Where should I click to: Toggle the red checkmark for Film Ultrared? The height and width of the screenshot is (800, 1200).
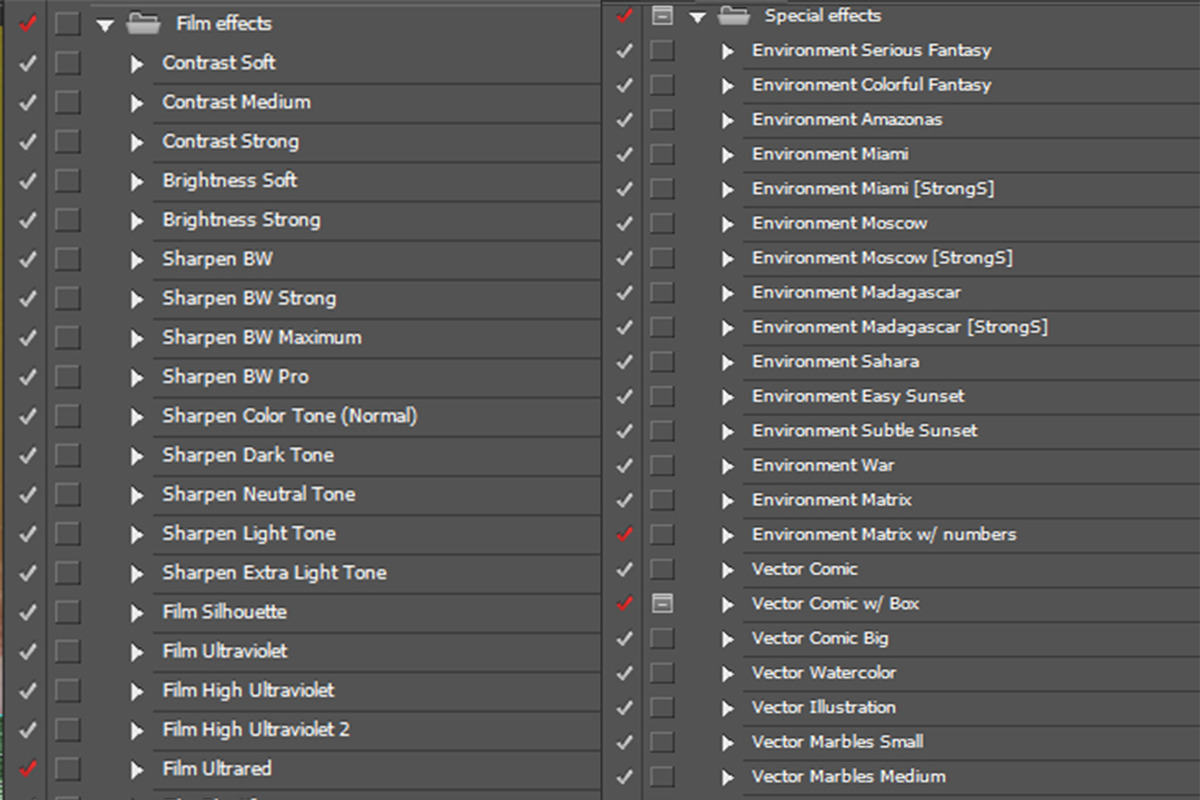pos(28,769)
